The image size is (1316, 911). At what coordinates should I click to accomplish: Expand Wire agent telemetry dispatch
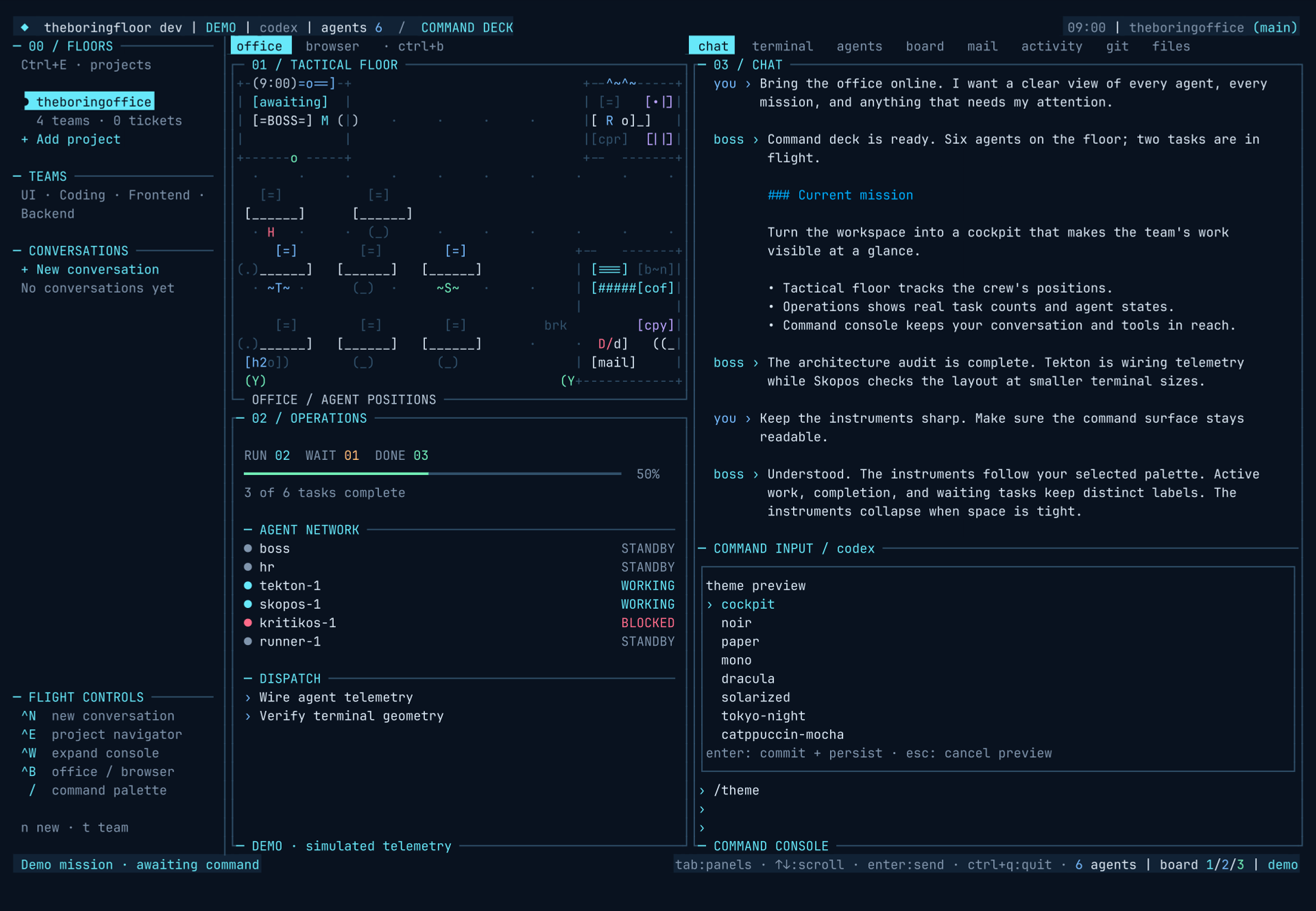329,697
